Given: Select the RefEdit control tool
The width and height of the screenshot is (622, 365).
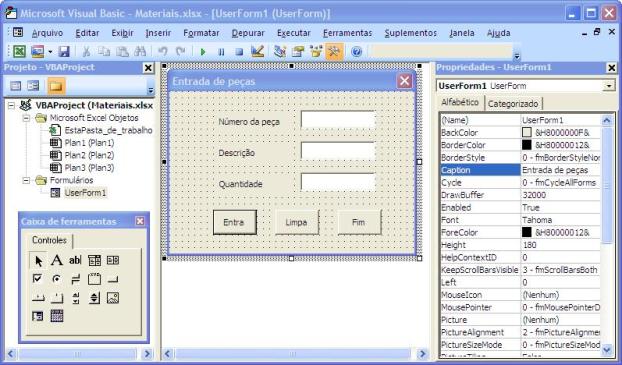Looking at the screenshot, I should 38,316.
